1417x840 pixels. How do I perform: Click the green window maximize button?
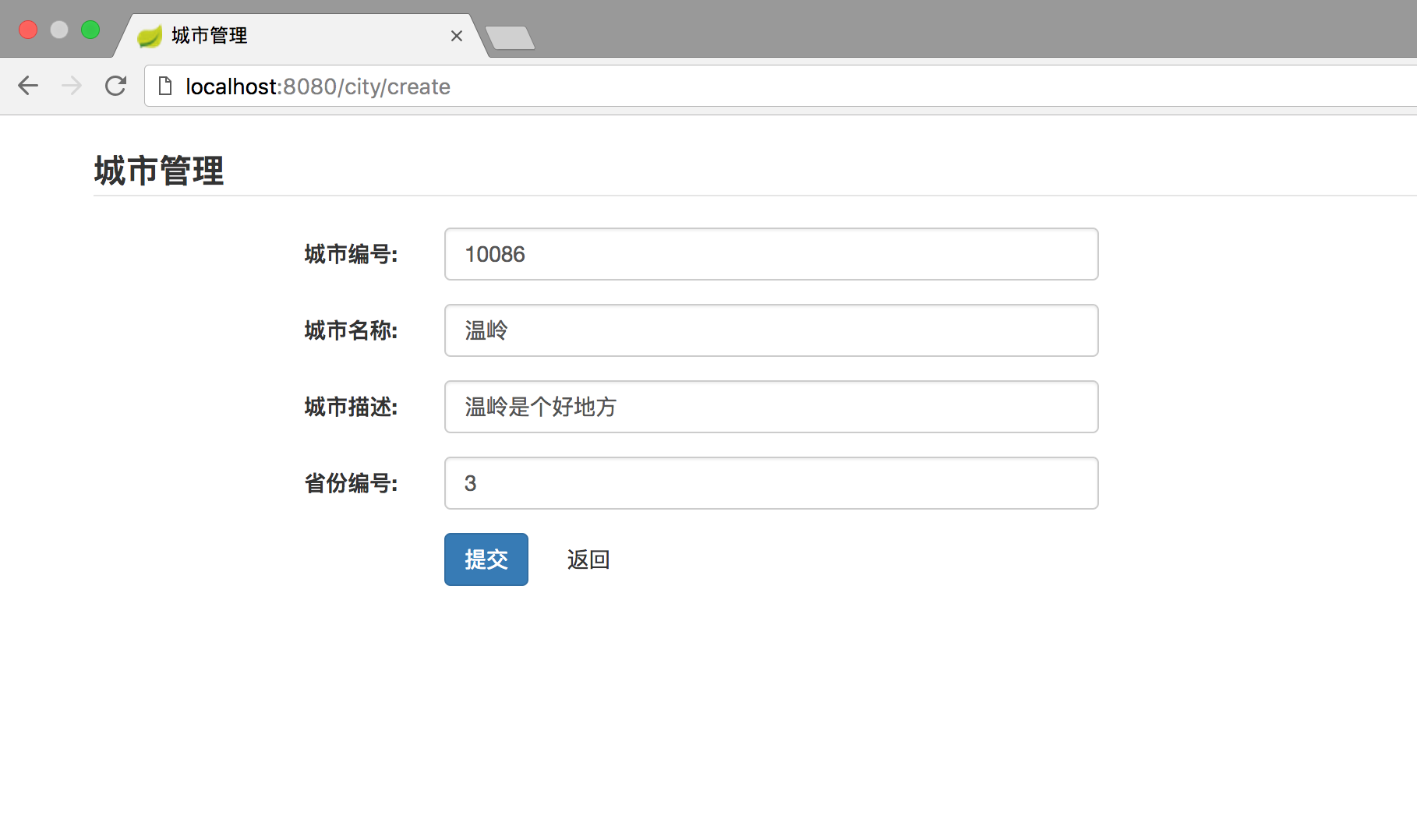[90, 30]
